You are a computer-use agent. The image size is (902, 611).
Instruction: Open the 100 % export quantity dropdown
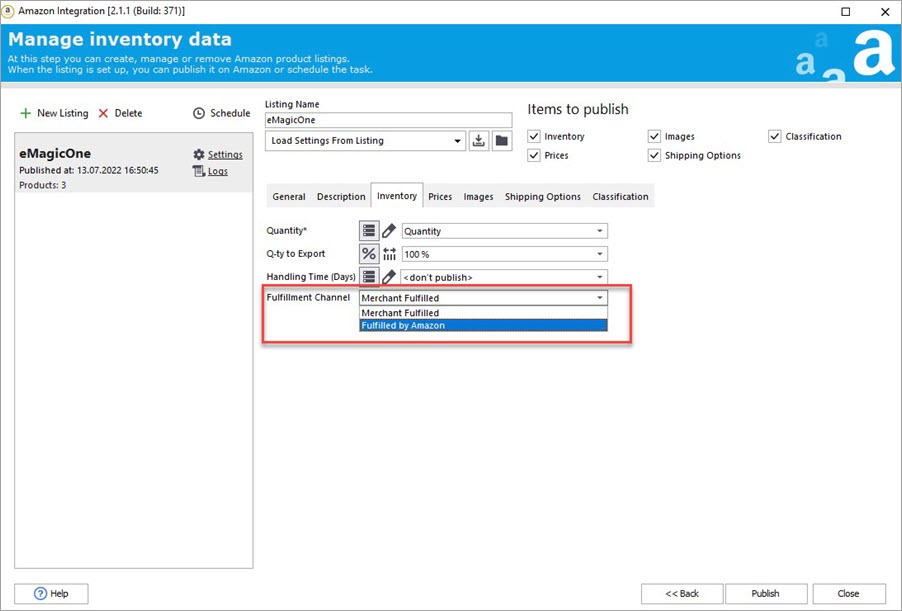pos(504,254)
